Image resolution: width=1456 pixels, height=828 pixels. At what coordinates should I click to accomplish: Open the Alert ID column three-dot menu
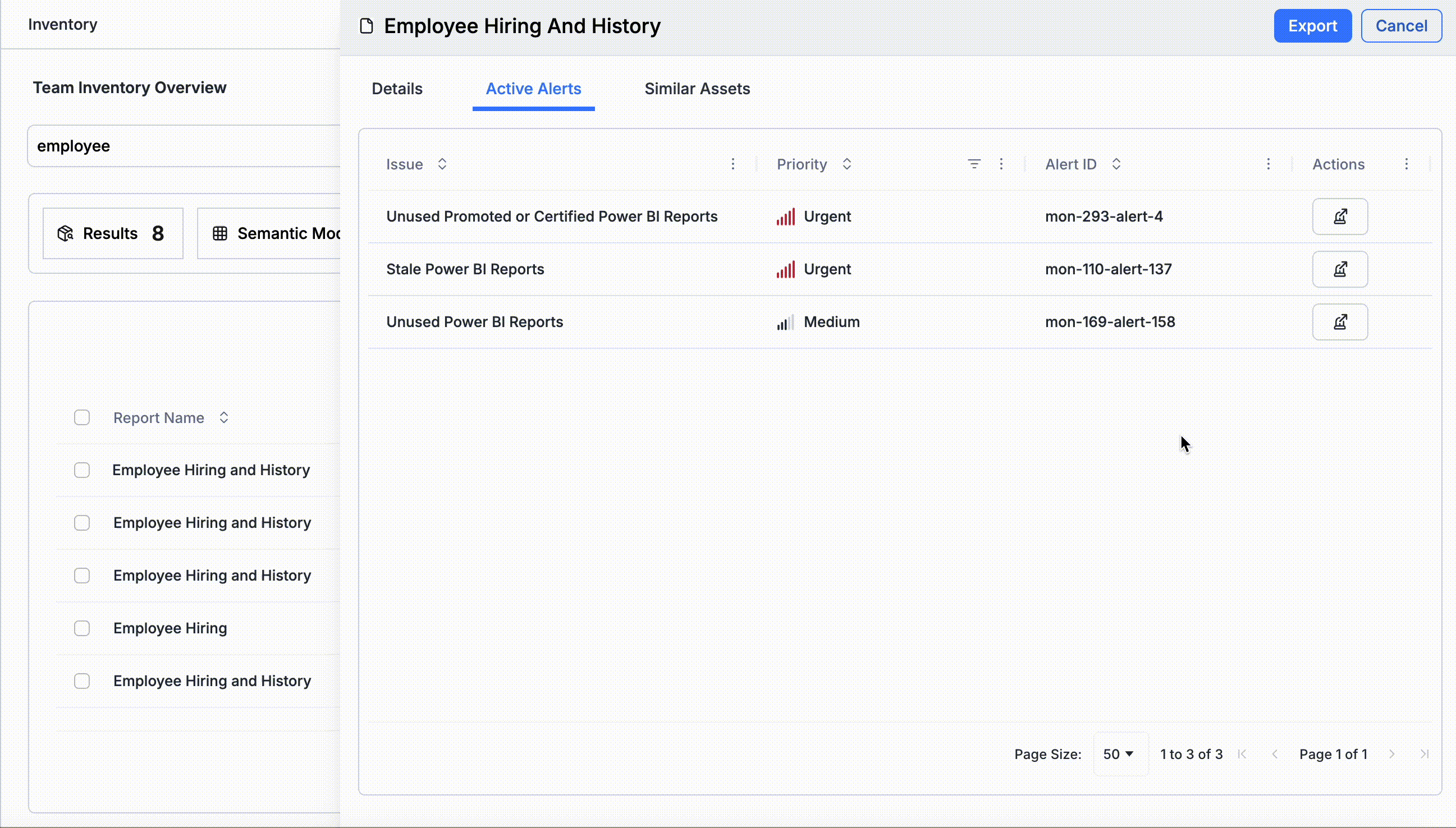[1267, 164]
